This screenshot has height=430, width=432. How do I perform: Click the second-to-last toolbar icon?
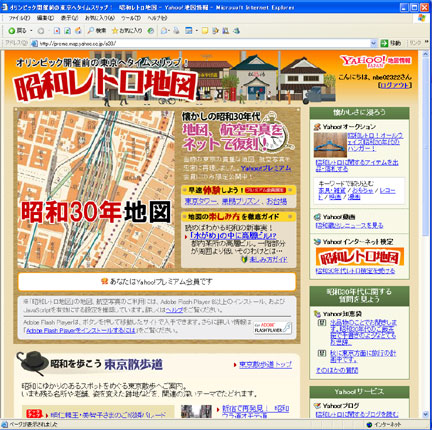(x=226, y=31)
